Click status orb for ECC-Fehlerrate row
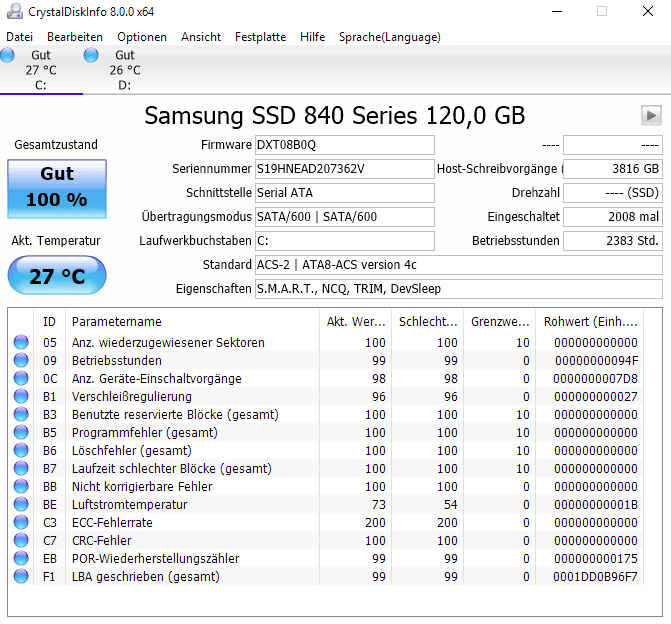Viewport: 671px width, 624px height. pyautogui.click(x=21, y=522)
